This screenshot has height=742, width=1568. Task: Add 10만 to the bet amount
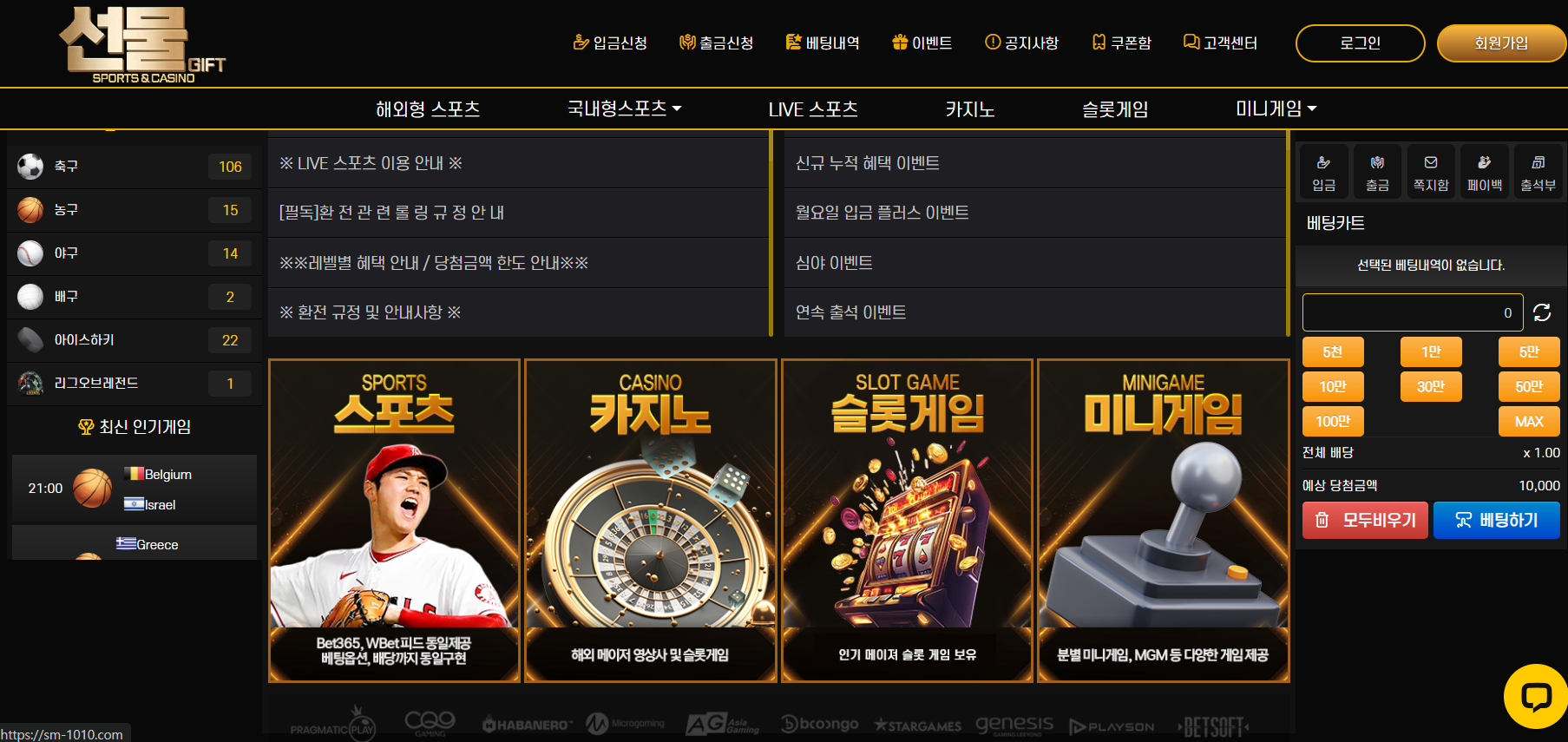pyautogui.click(x=1333, y=386)
